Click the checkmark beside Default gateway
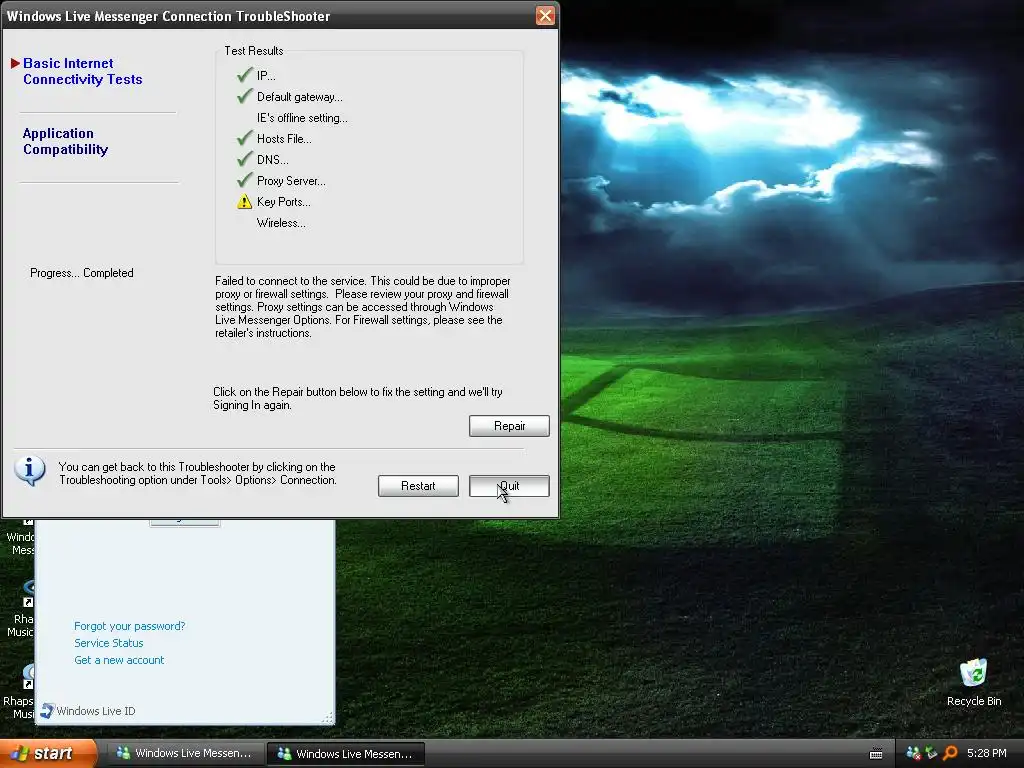 click(x=245, y=97)
